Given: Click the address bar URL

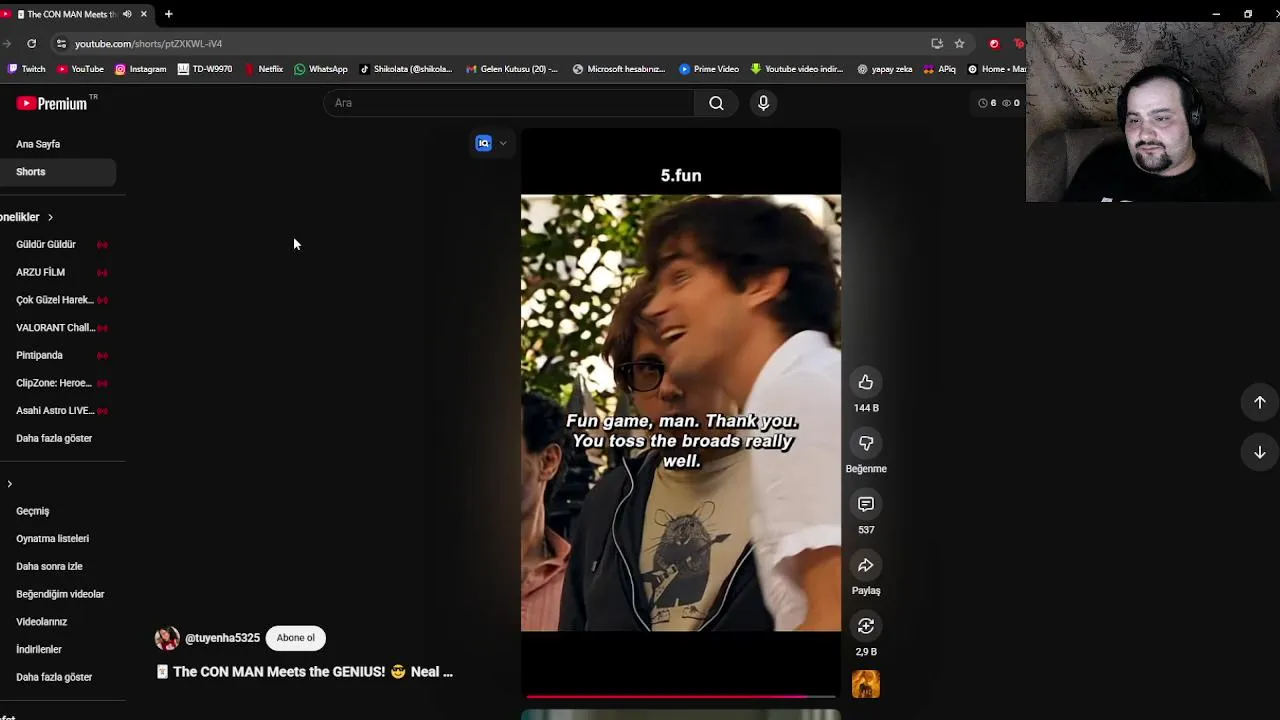Looking at the screenshot, I should (x=148, y=44).
